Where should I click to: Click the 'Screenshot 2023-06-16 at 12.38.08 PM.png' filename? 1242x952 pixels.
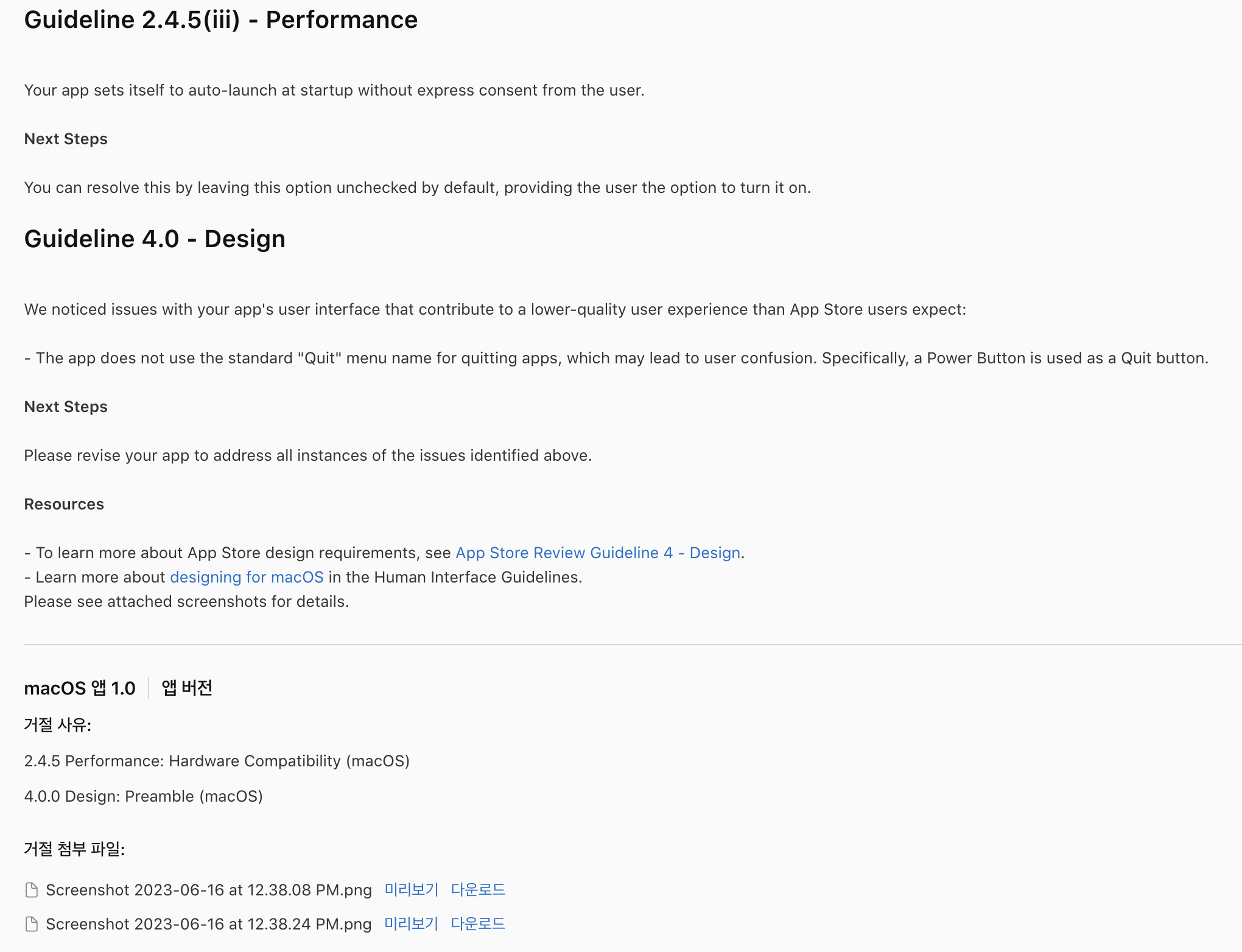pos(208,890)
